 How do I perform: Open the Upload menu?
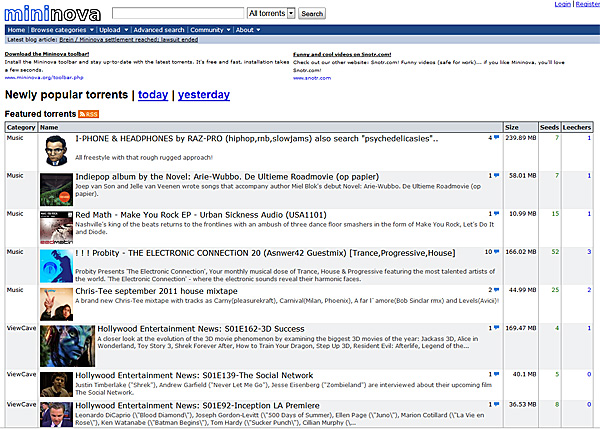tap(111, 30)
